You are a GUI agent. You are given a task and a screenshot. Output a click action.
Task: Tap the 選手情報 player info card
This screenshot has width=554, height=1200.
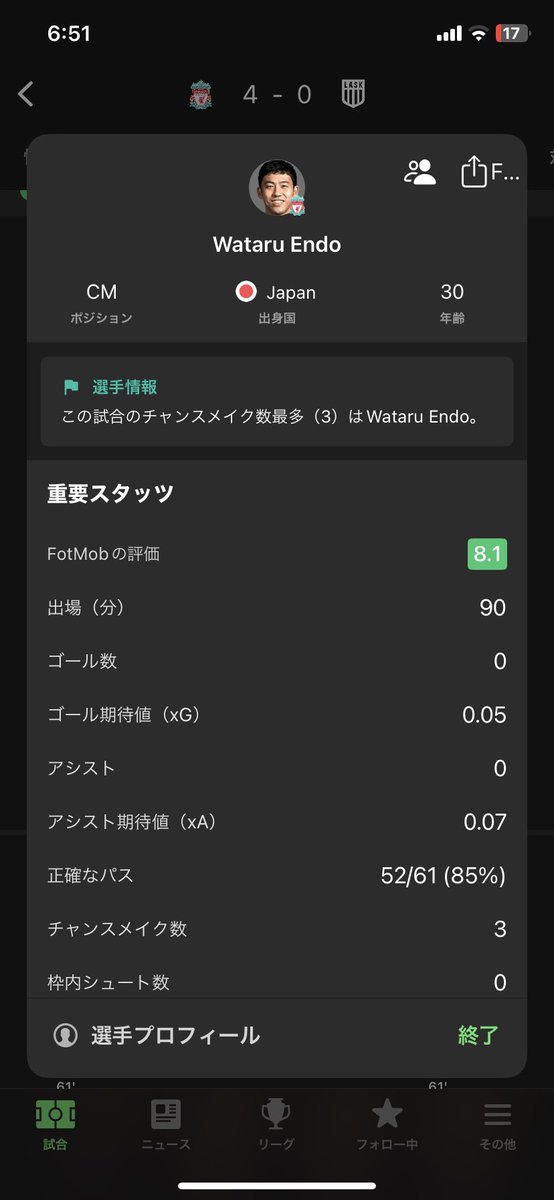click(277, 401)
